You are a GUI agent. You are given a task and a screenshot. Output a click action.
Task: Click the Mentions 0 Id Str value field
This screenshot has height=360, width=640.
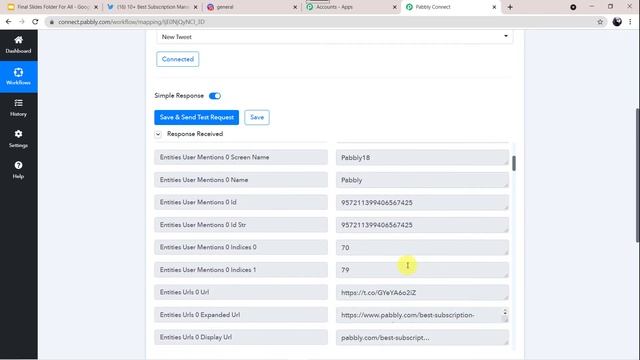(422, 225)
